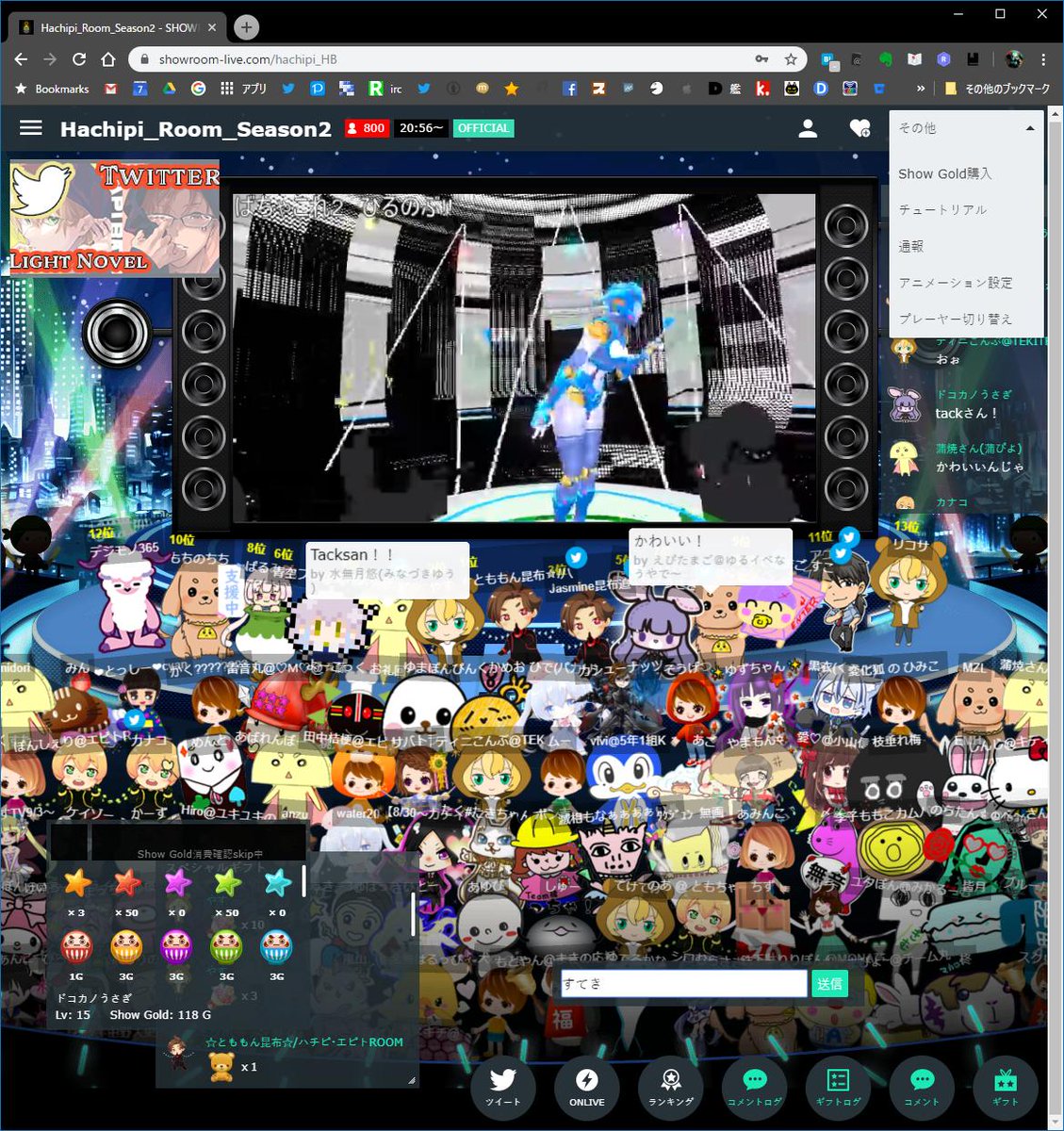Open the Bookmarks folder in bookmarks bar
1064x1131 pixels.
click(52, 89)
